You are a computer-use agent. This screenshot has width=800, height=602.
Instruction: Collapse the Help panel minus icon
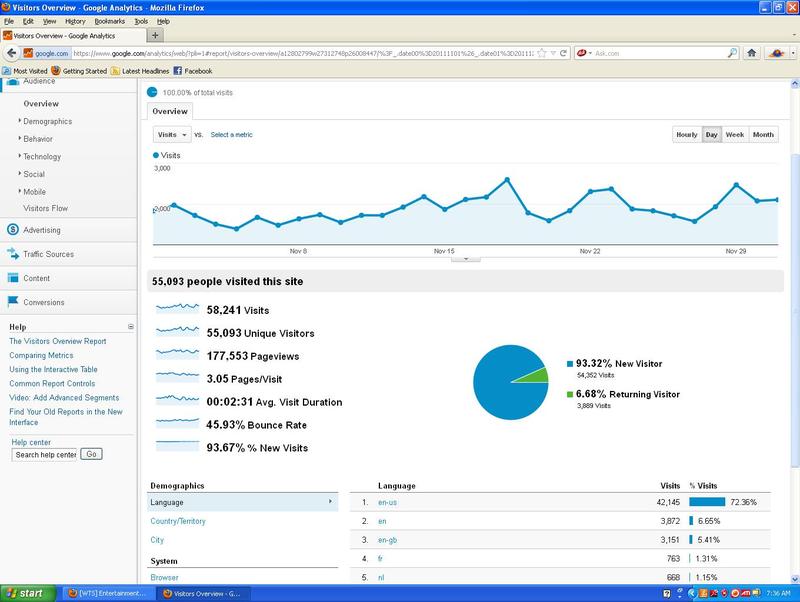coord(131,327)
